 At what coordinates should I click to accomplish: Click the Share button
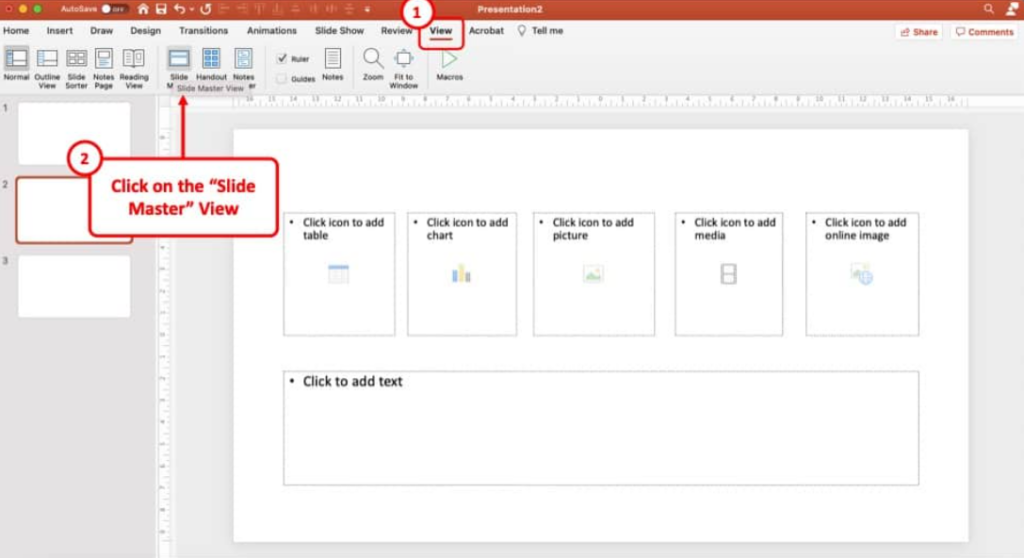coord(918,32)
